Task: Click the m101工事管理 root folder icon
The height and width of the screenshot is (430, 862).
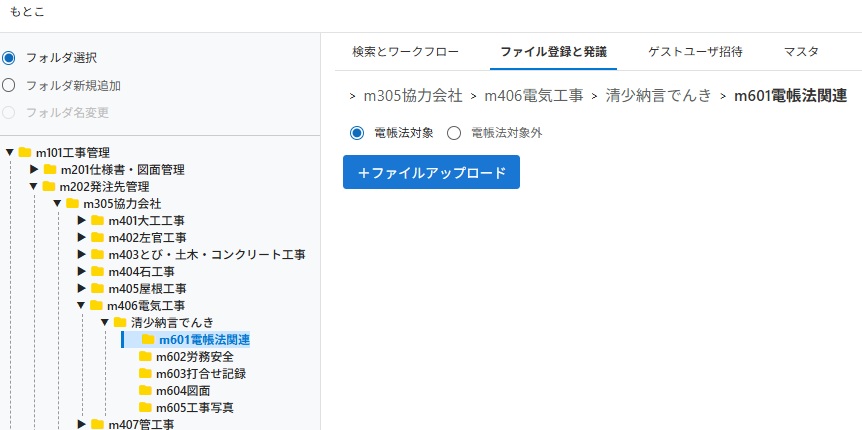Action: [25, 153]
